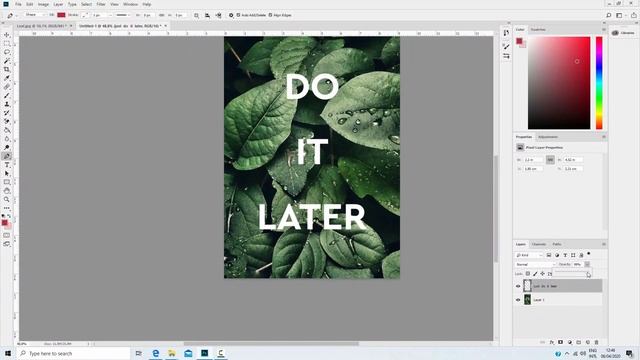Switch to the Paths tab
Screen dimensions: 640x360
click(x=557, y=244)
